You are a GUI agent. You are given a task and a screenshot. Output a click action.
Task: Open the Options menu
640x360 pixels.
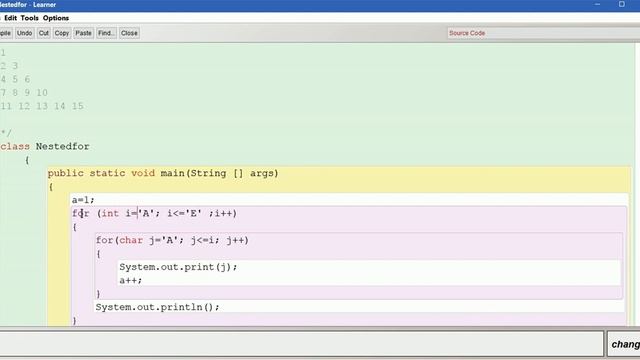tap(56, 18)
